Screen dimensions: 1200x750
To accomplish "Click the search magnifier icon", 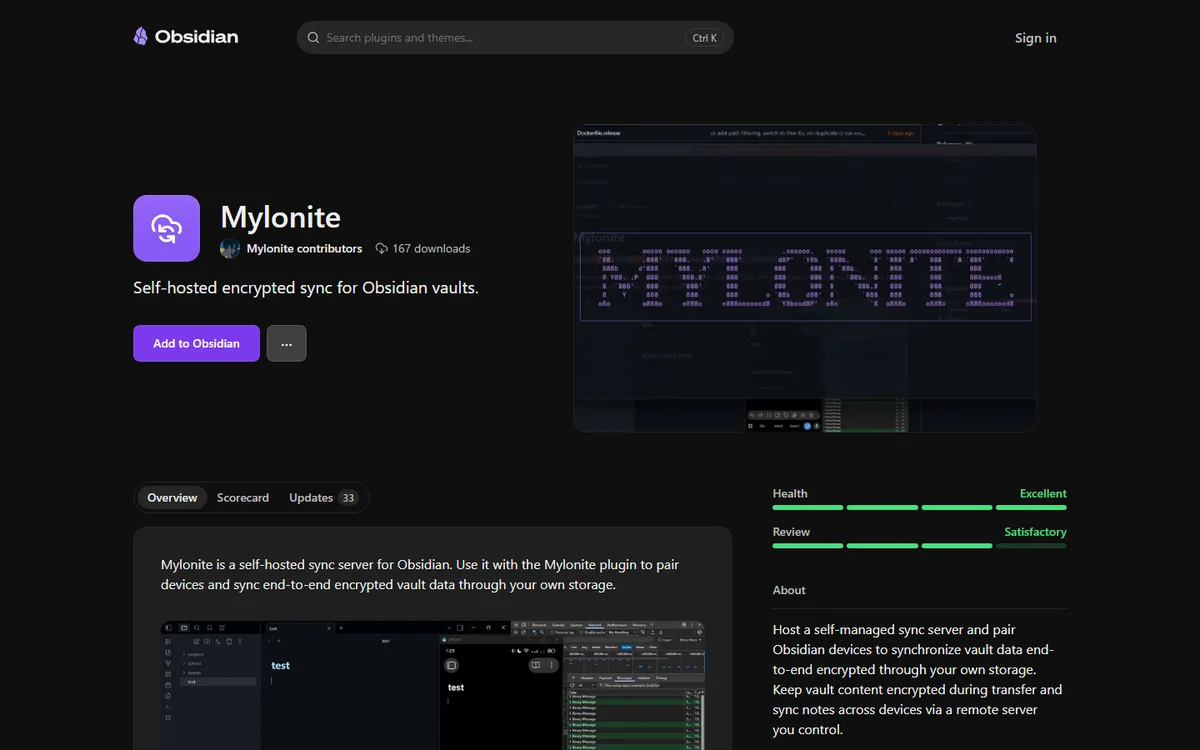I will click(314, 38).
